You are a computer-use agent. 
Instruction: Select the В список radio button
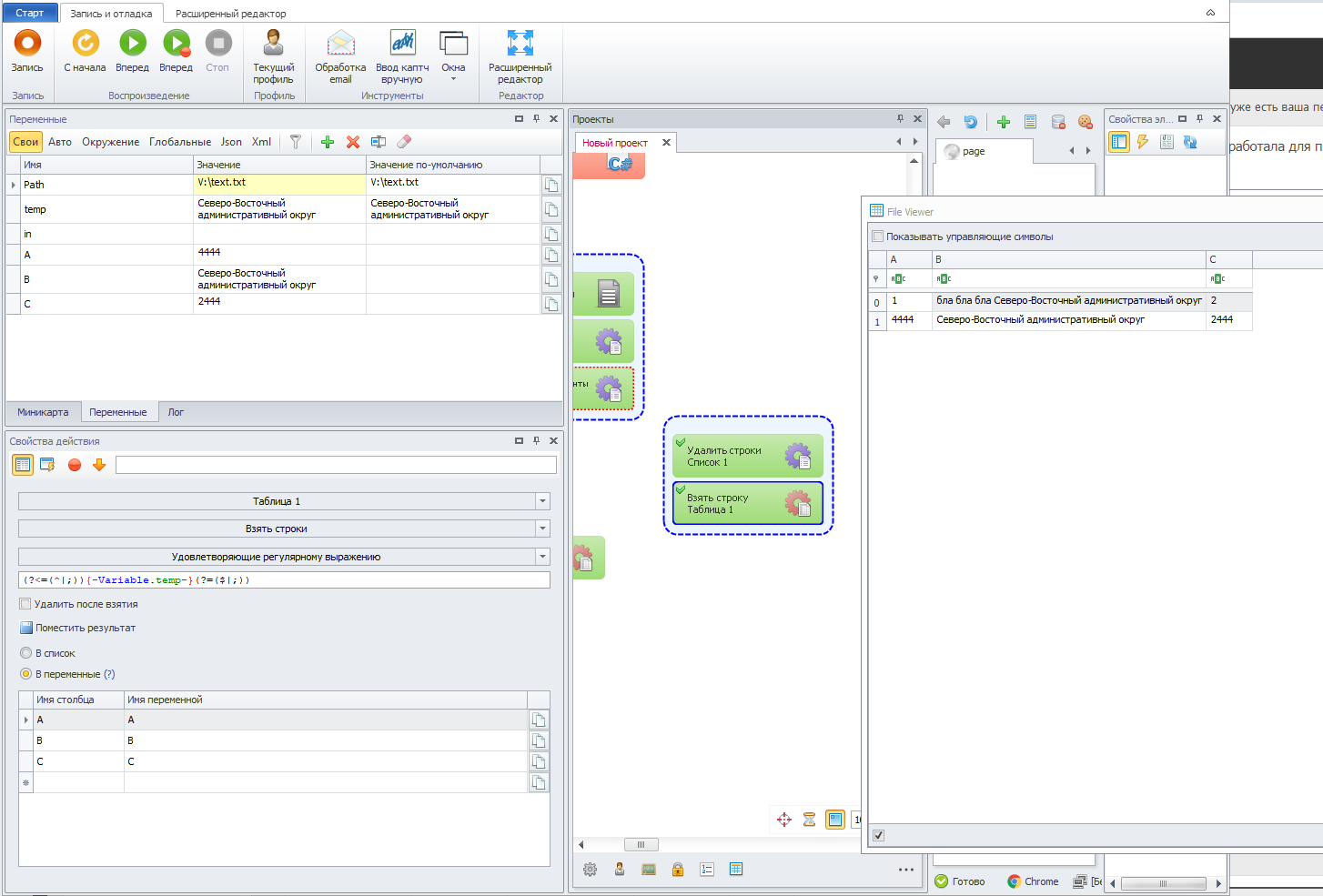tap(25, 653)
